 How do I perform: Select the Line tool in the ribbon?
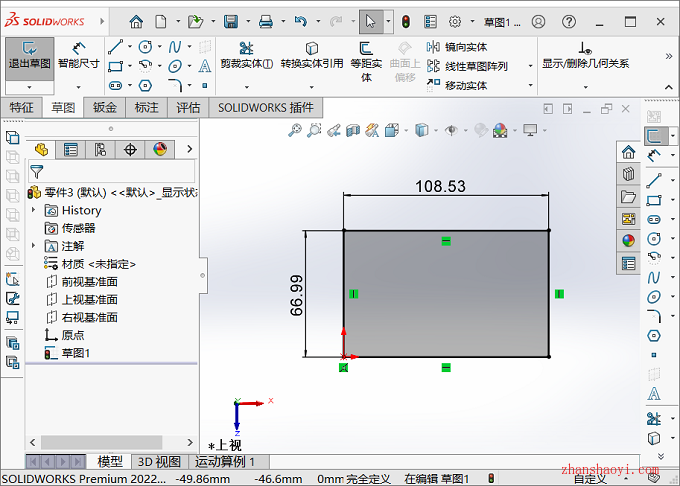pyautogui.click(x=115, y=47)
